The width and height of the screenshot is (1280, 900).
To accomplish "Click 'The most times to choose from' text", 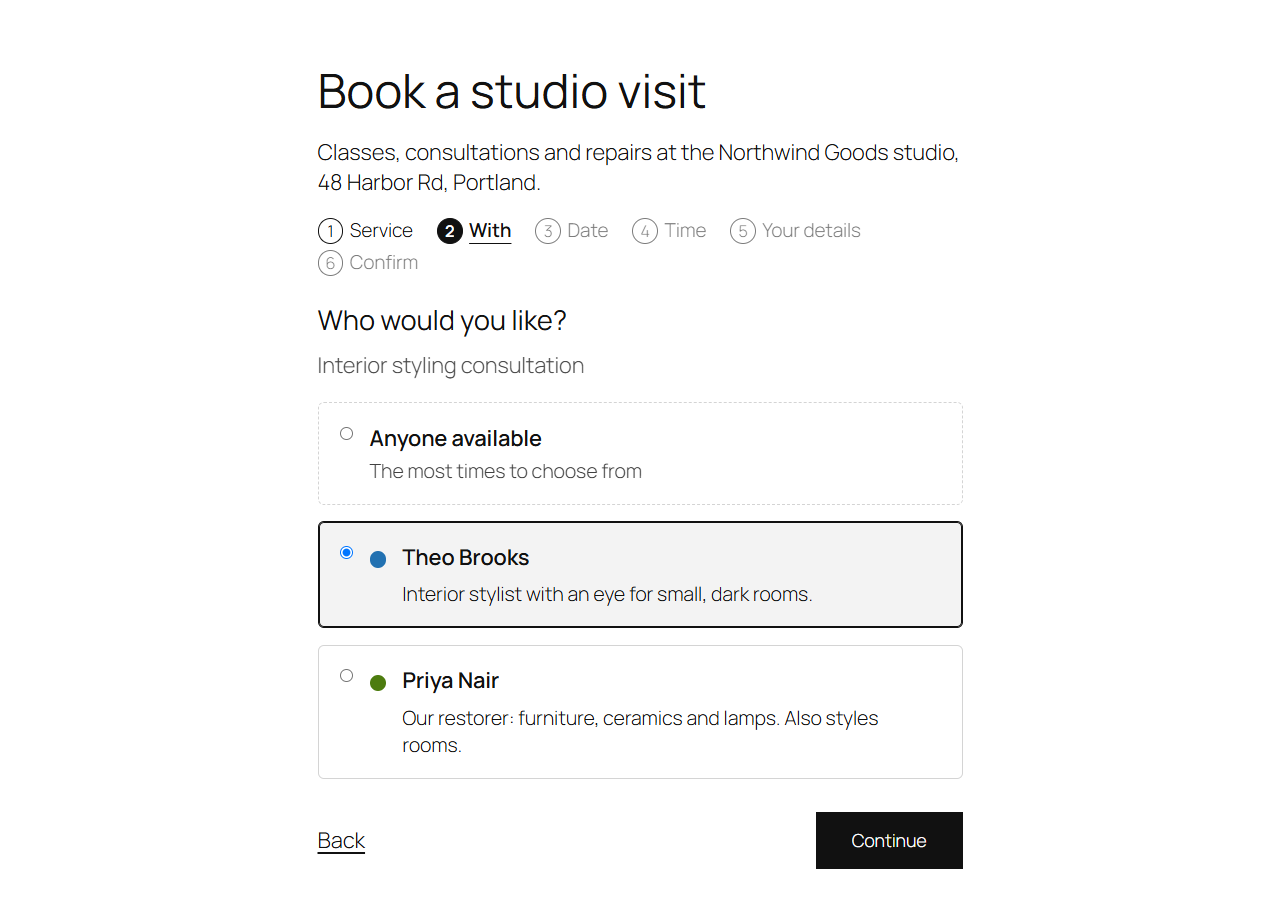I will point(506,471).
